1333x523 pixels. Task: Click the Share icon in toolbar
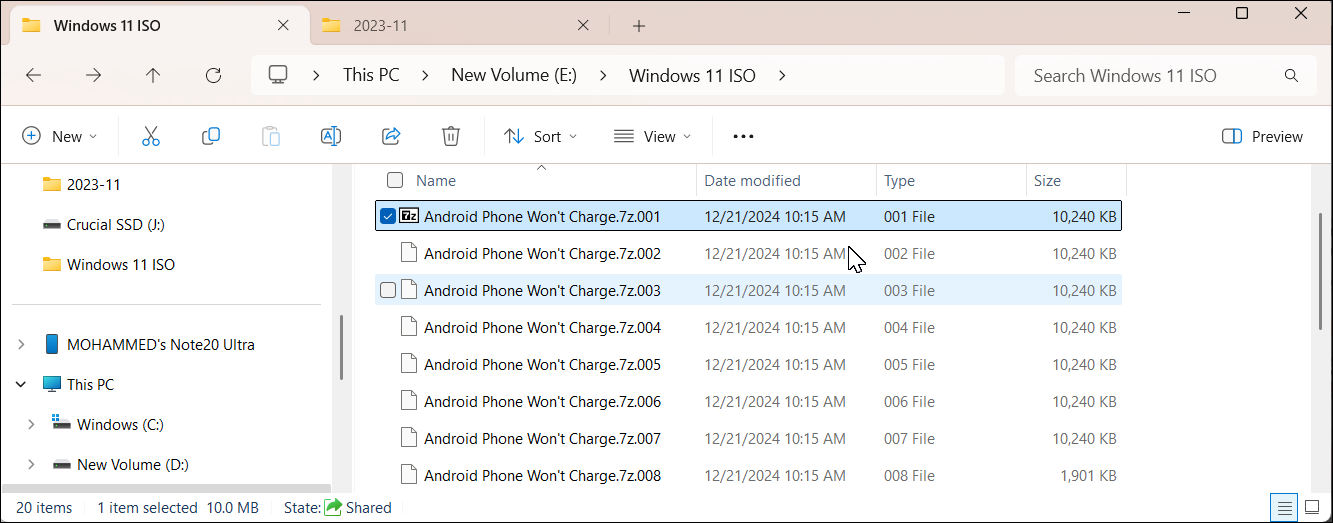391,136
